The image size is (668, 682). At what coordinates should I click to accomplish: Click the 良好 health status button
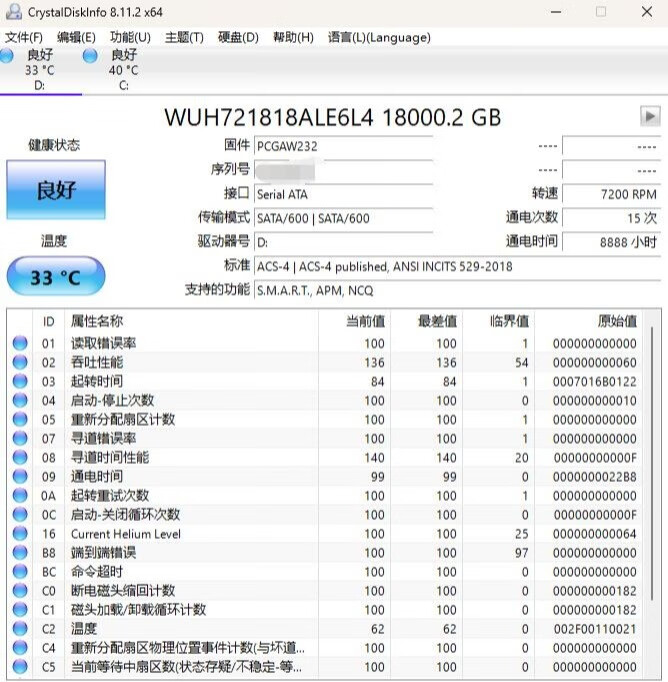point(56,190)
